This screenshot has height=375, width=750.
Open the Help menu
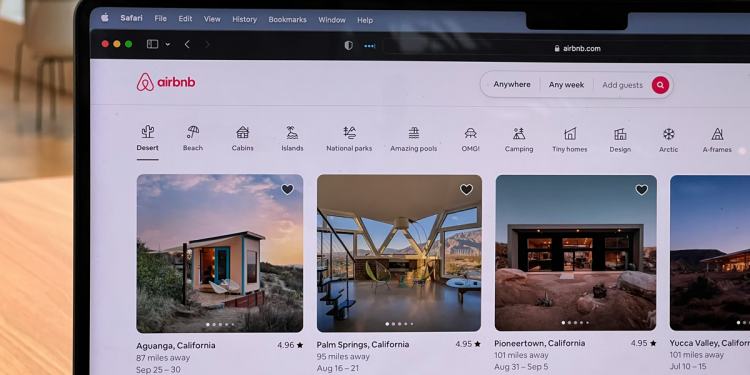click(365, 20)
